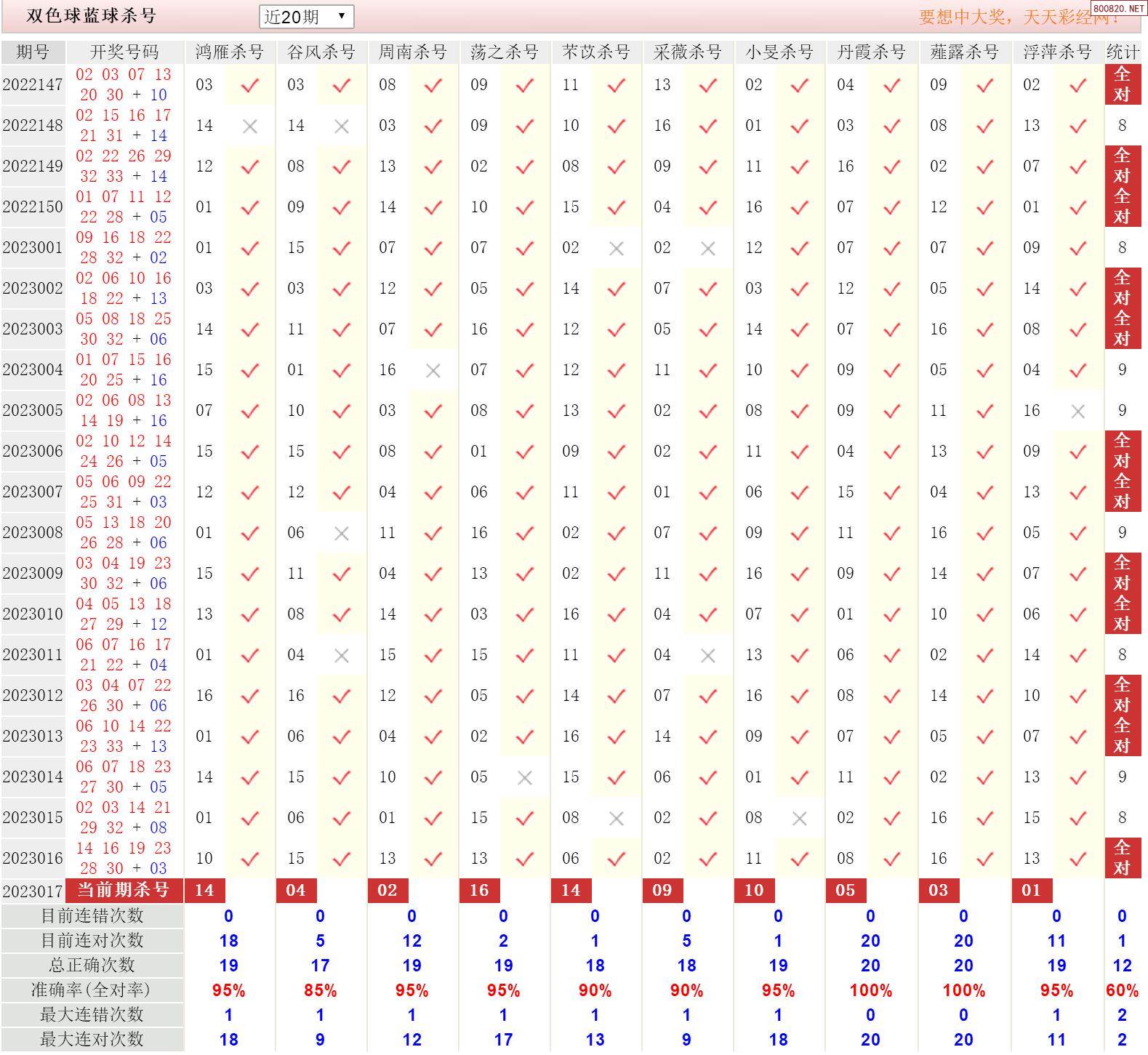Click 周南's current kill number 02

point(388,890)
